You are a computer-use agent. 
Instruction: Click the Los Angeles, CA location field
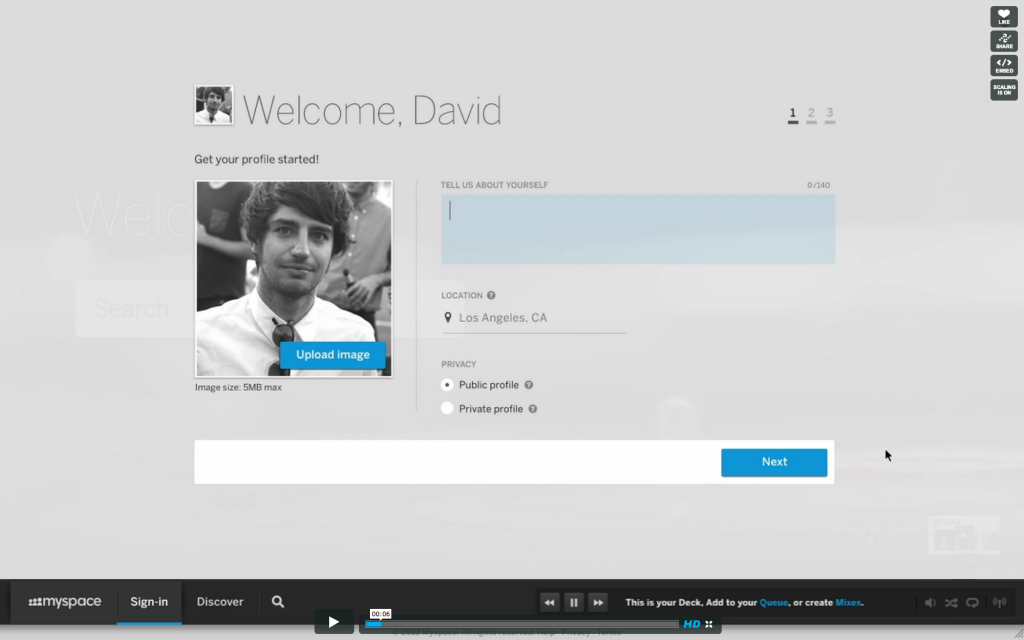tap(534, 318)
